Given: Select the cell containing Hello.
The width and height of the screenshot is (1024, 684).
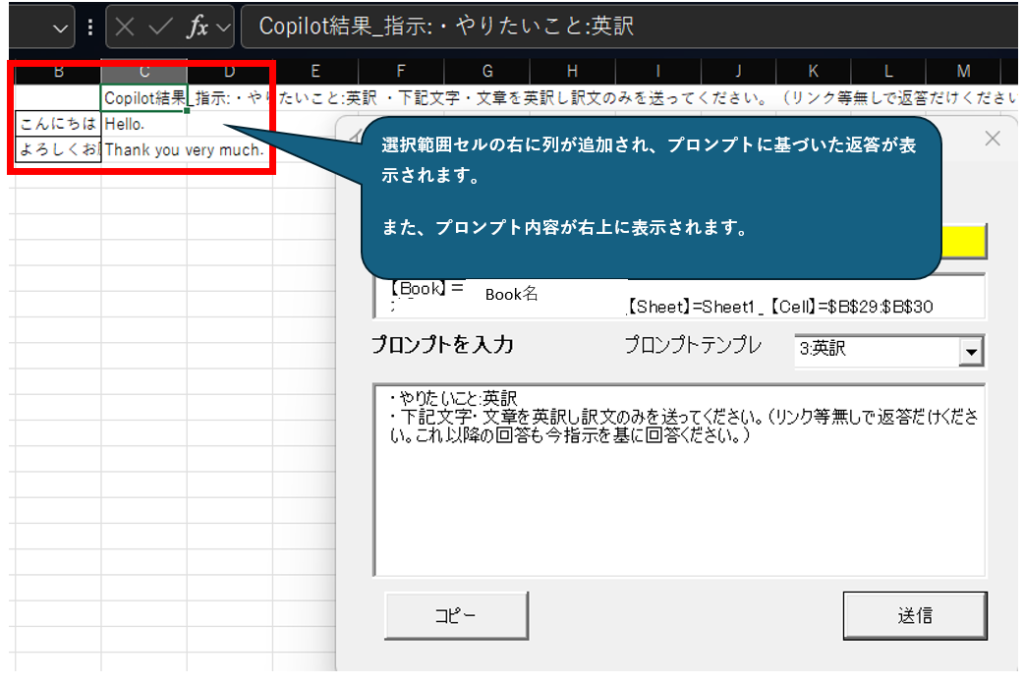Looking at the screenshot, I should pos(143,124).
